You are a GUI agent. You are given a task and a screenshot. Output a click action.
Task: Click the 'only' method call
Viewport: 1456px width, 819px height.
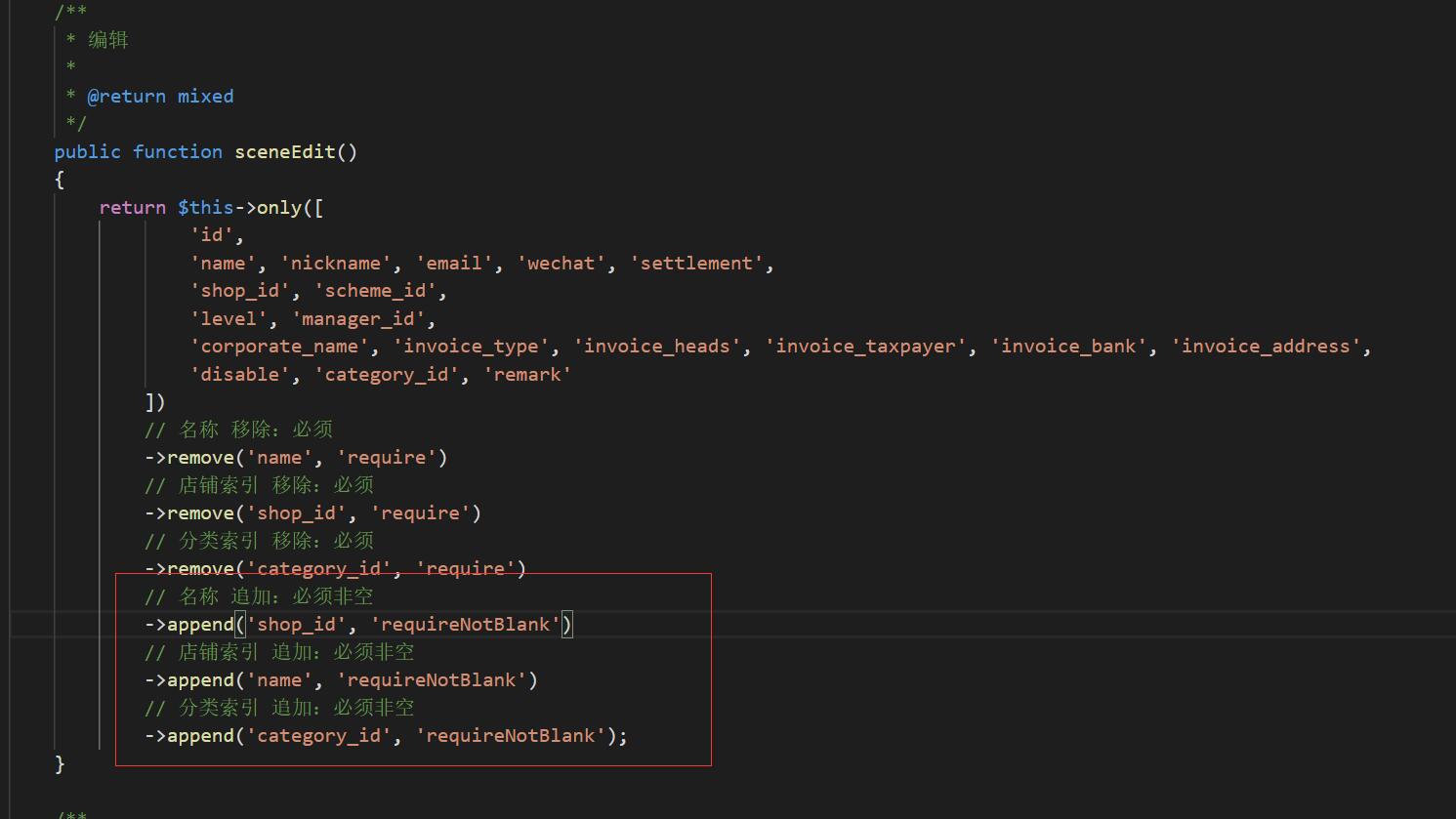point(279,208)
